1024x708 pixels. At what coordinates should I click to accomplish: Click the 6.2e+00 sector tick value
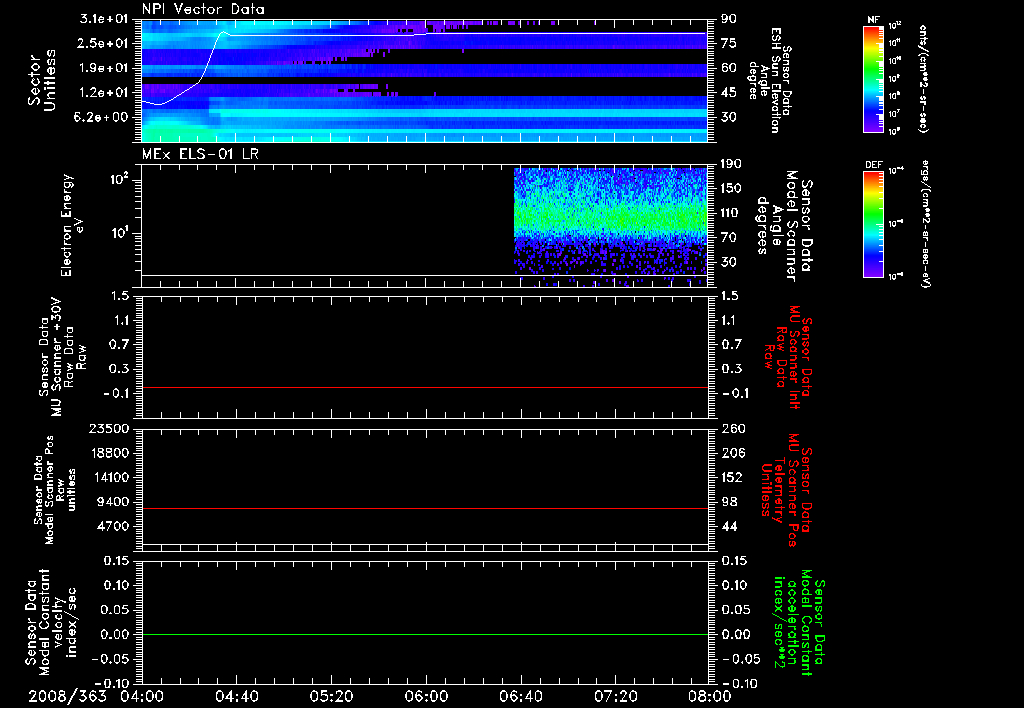click(x=103, y=117)
